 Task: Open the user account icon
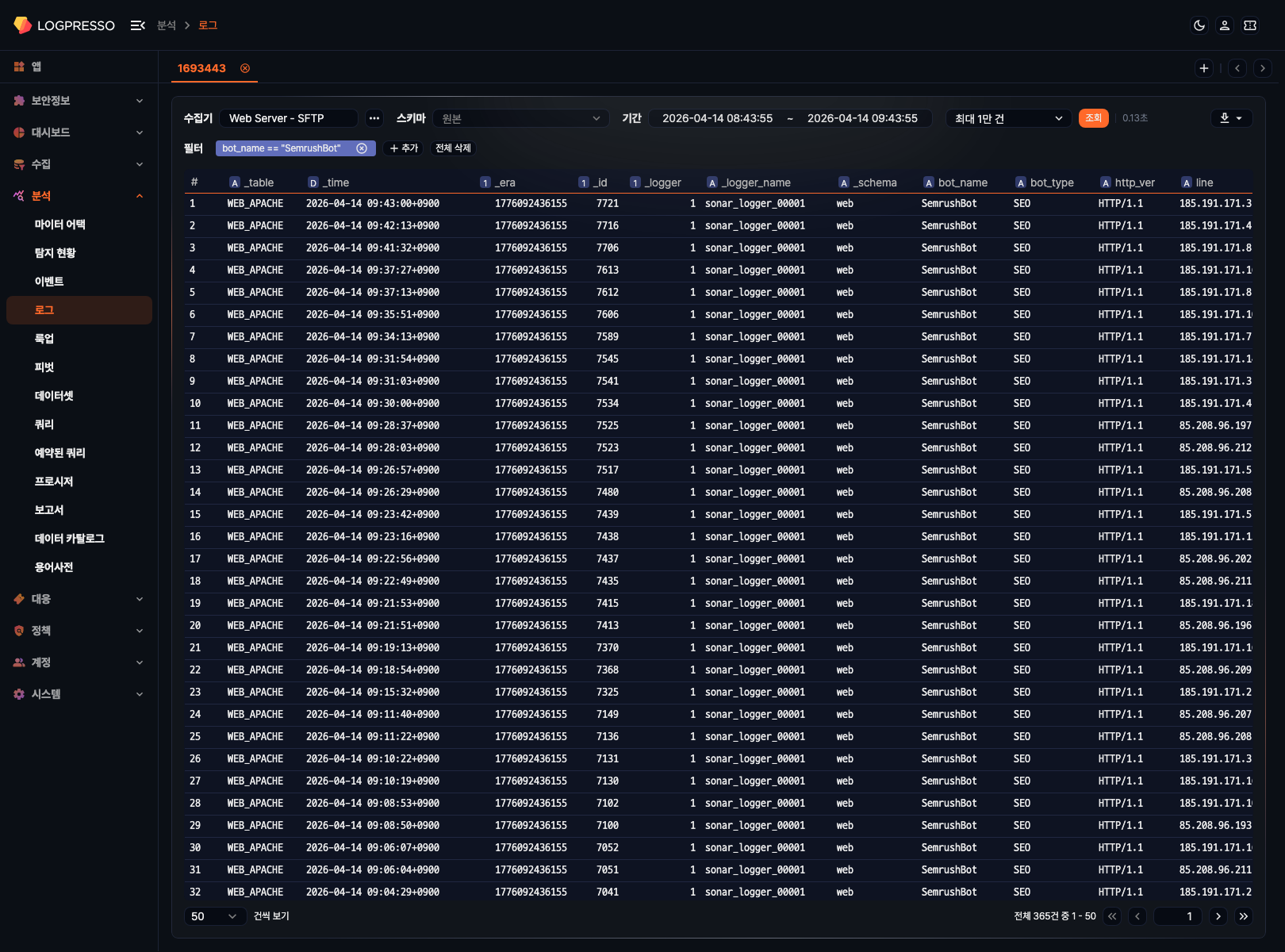[1224, 25]
